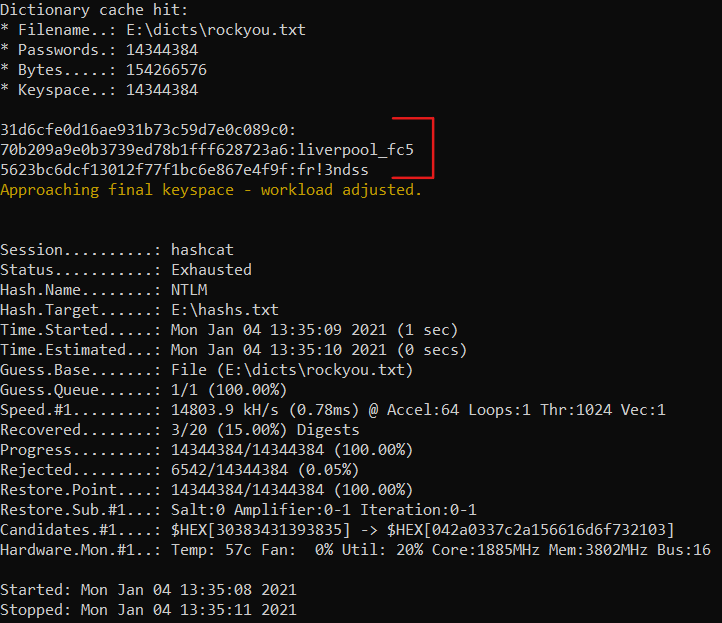
Task: Click the 'Dictionary cache hit:' line
Action: (94, 10)
